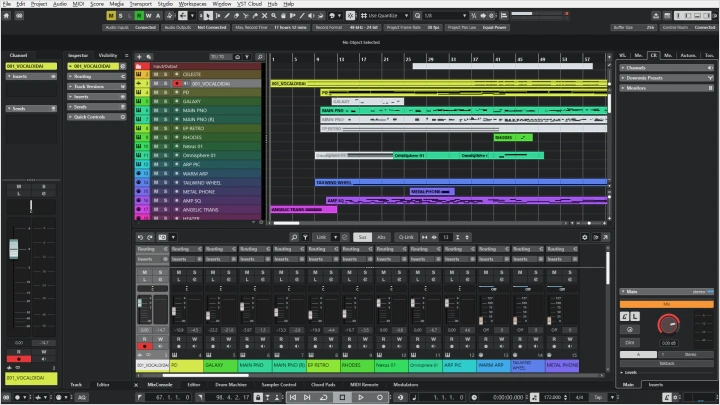Open MixConsole settings gear icon

[585, 237]
